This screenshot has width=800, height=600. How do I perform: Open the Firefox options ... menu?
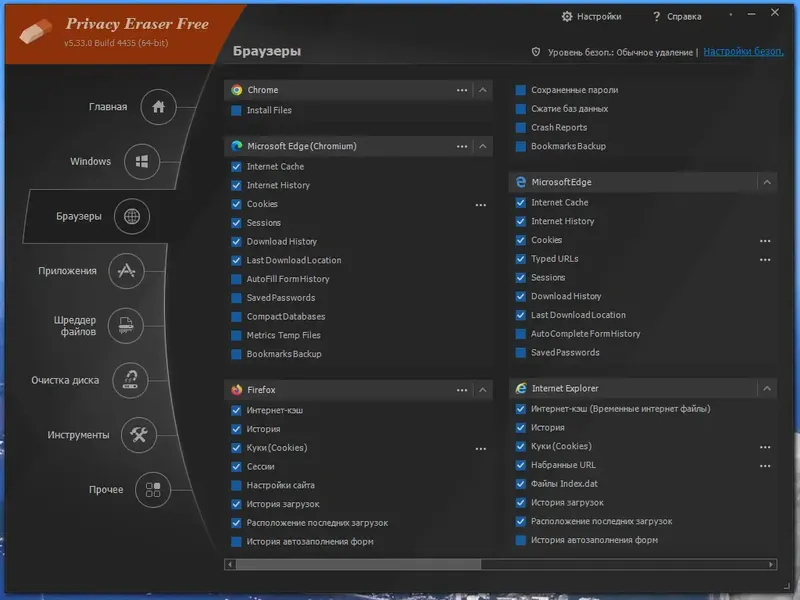coord(462,390)
